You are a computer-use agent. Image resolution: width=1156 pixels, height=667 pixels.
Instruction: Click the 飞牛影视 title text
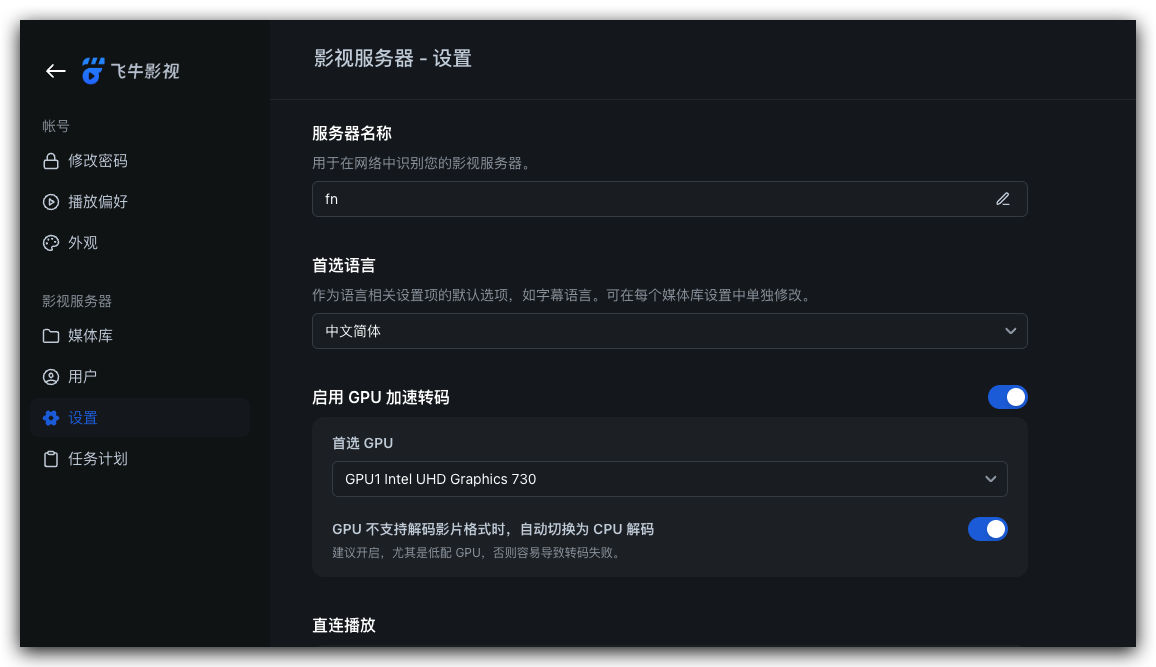coord(146,71)
